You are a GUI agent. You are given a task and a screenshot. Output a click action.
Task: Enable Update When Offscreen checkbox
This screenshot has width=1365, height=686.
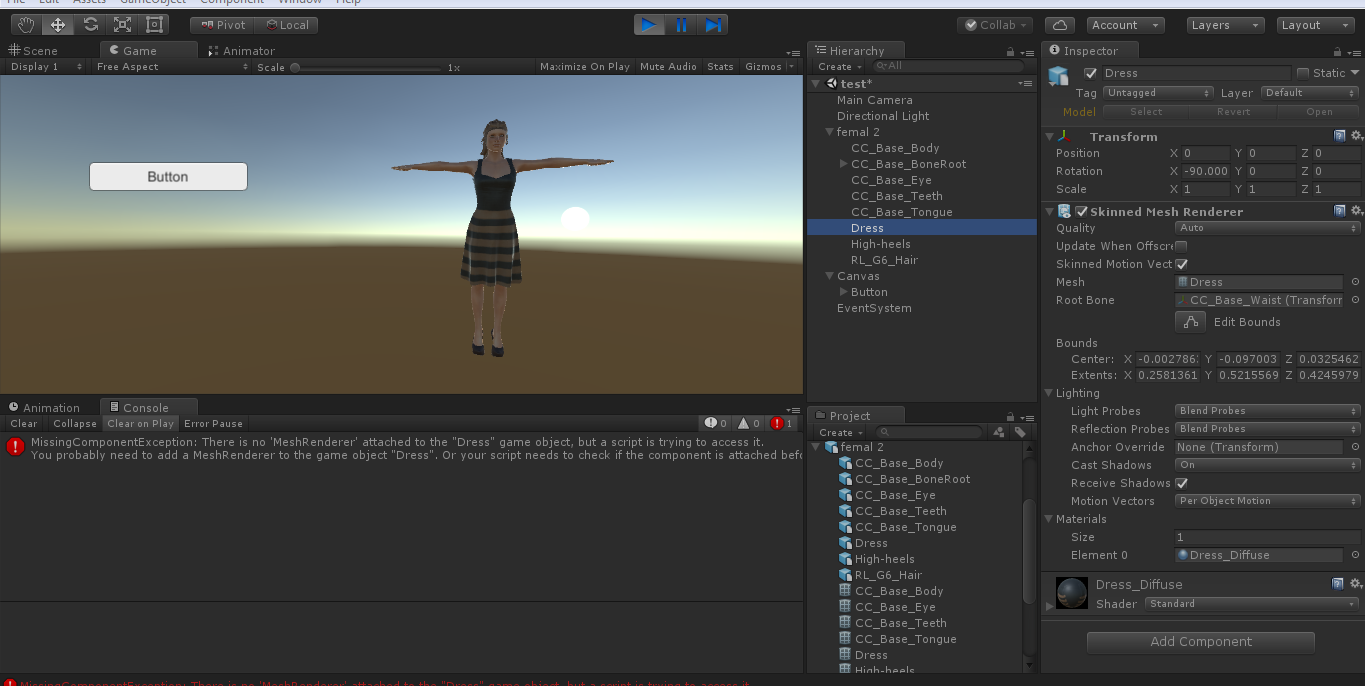click(x=1181, y=246)
